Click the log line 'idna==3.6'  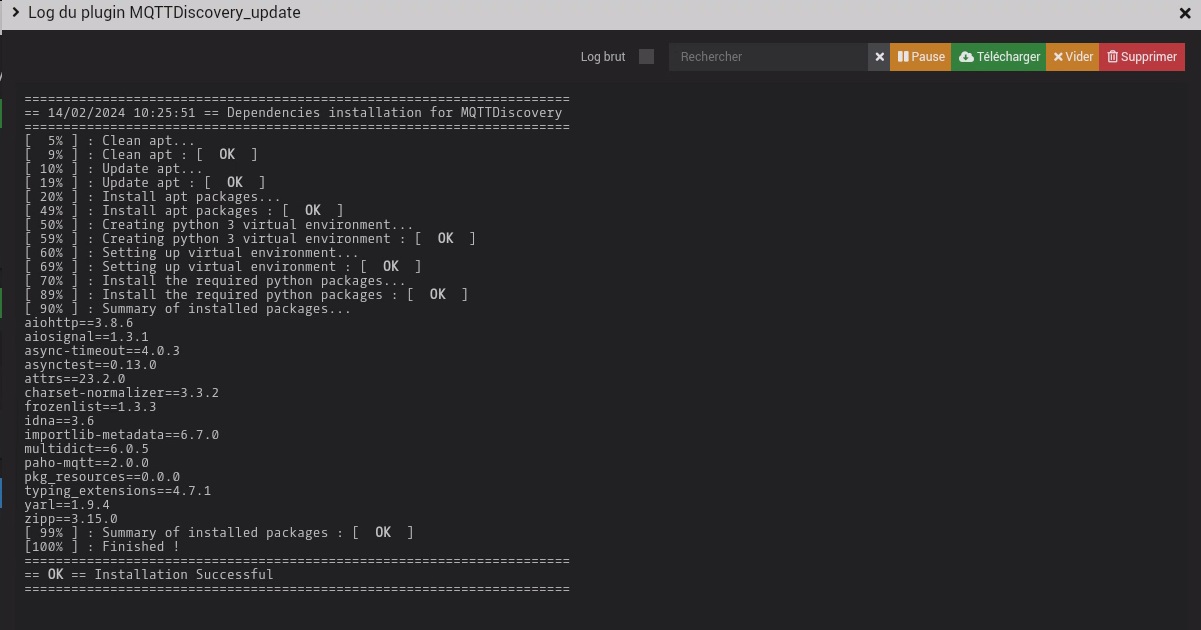[60, 421]
